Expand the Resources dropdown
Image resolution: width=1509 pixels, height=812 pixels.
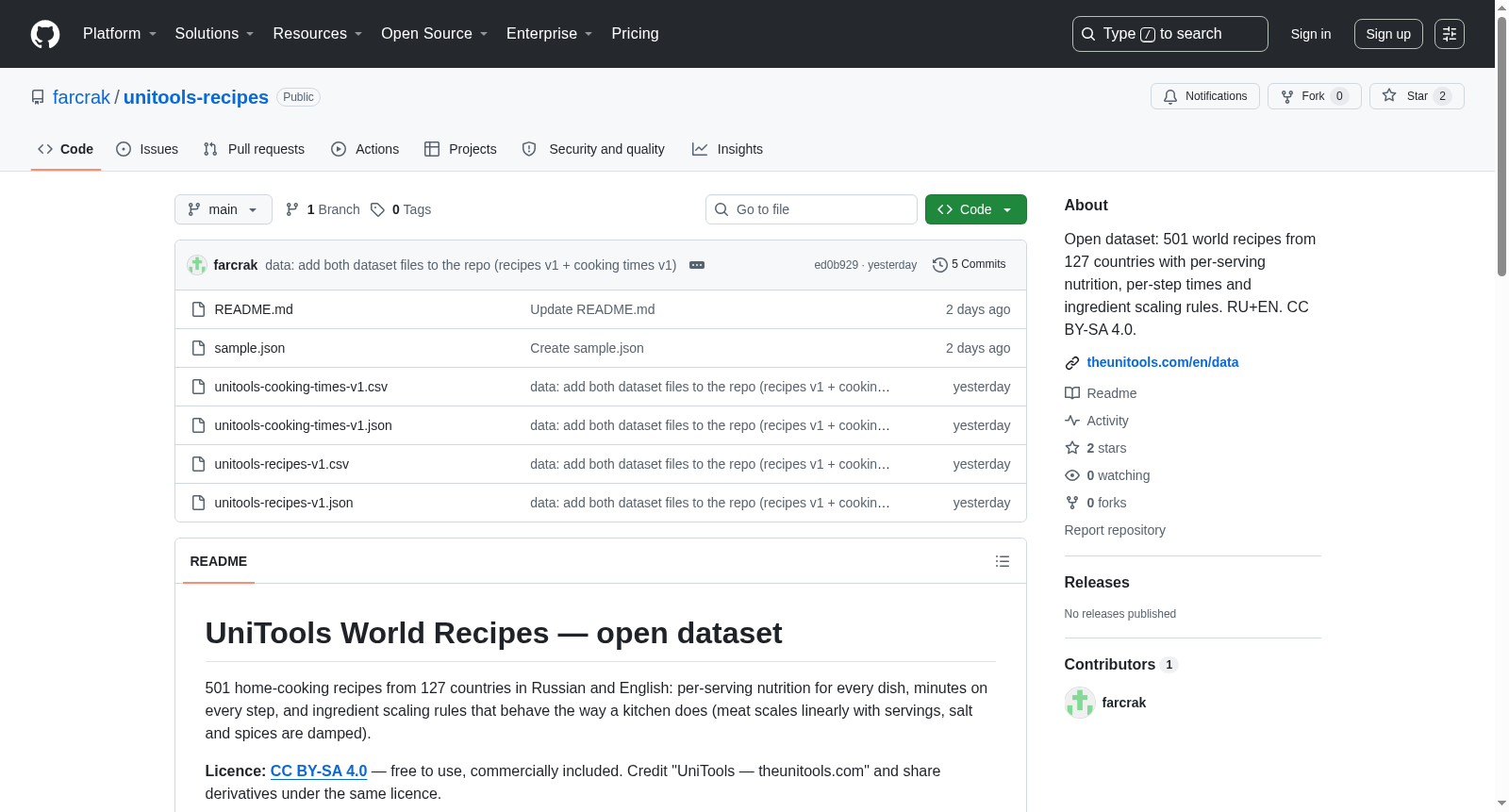pos(318,34)
